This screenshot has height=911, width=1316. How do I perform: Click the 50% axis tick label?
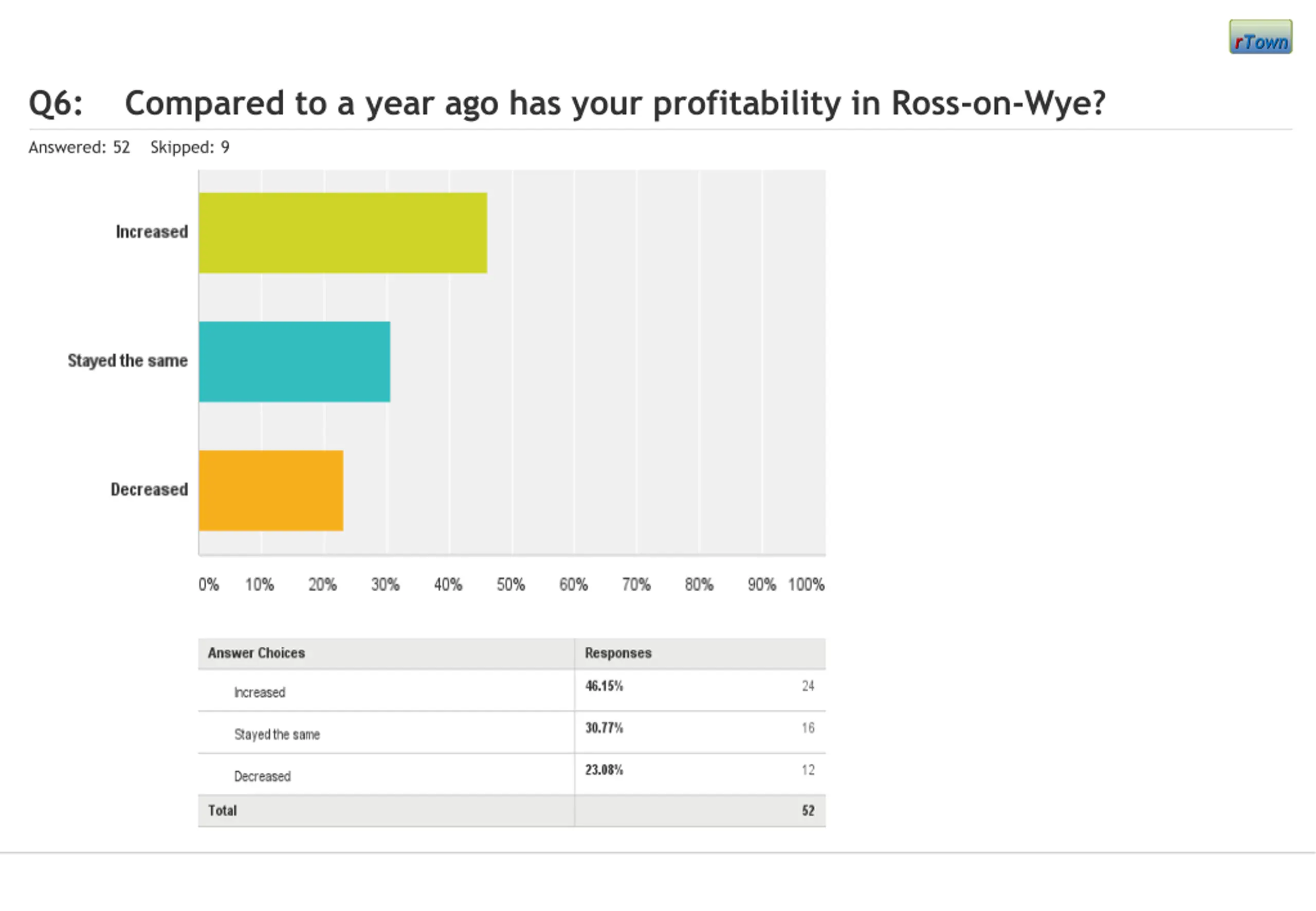click(510, 585)
